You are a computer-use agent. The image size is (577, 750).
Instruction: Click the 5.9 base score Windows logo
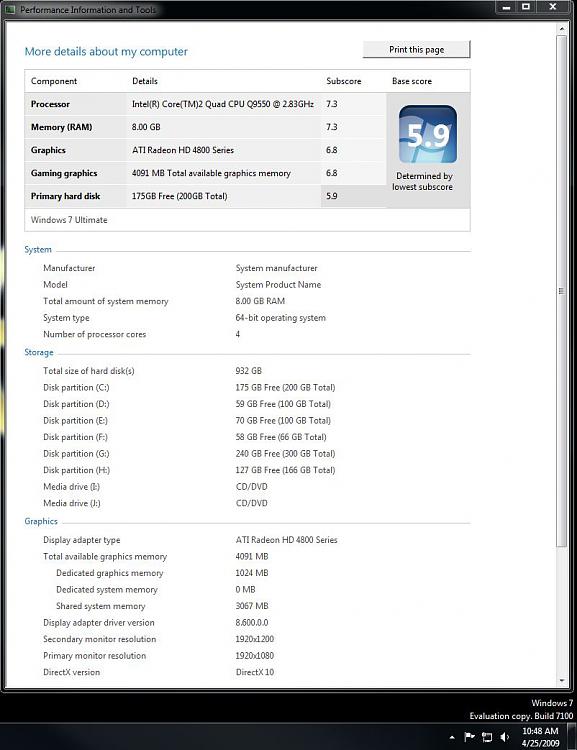tap(428, 134)
